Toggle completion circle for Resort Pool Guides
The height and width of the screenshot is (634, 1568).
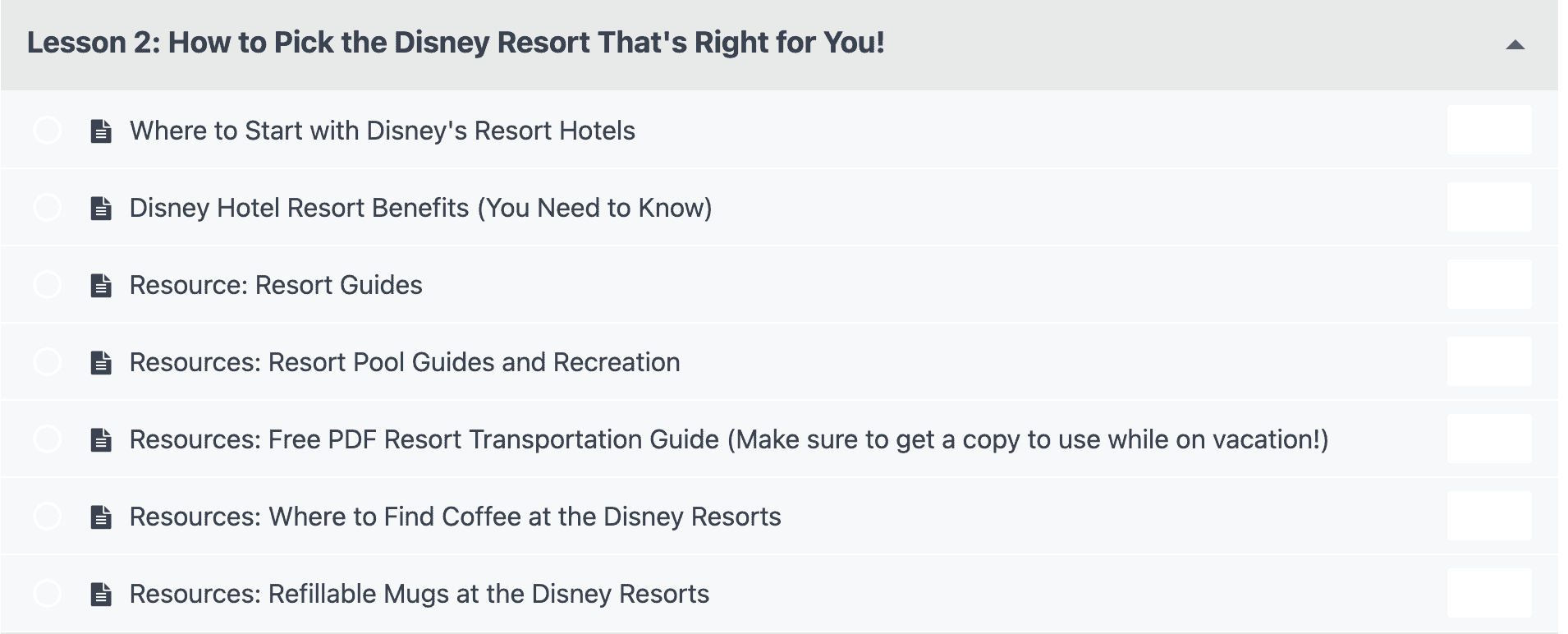coord(47,361)
